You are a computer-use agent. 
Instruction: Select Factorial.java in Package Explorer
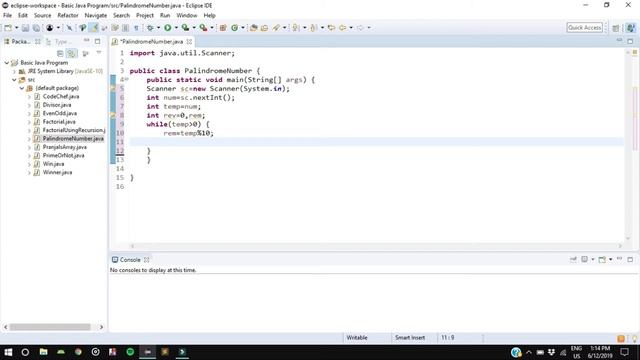59,122
